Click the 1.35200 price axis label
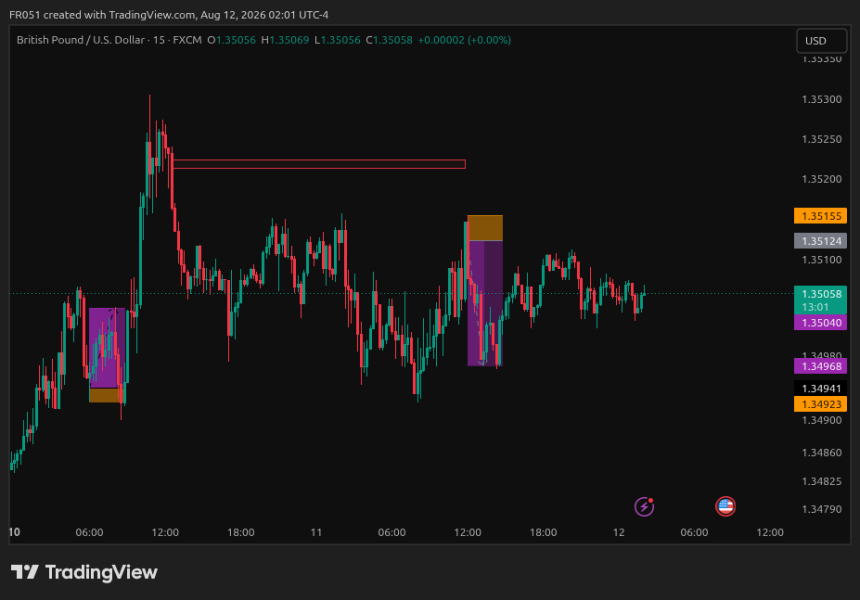This screenshot has height=600, width=860. (822, 179)
